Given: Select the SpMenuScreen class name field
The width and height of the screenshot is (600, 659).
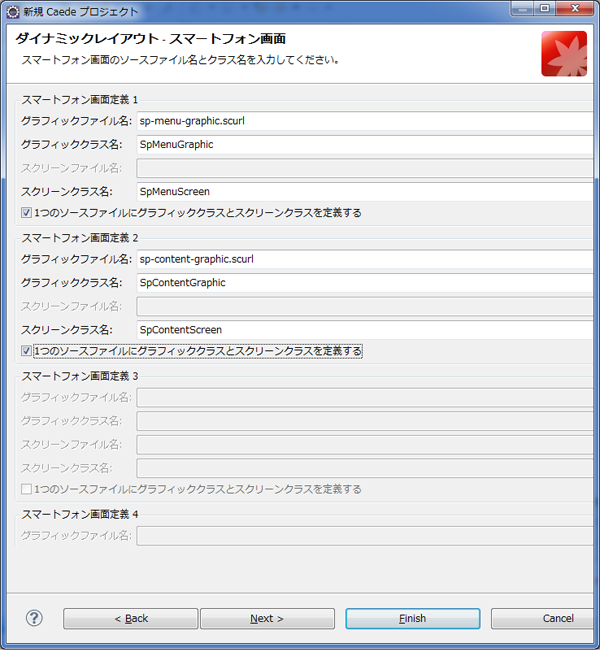Looking at the screenshot, I should tap(366, 191).
